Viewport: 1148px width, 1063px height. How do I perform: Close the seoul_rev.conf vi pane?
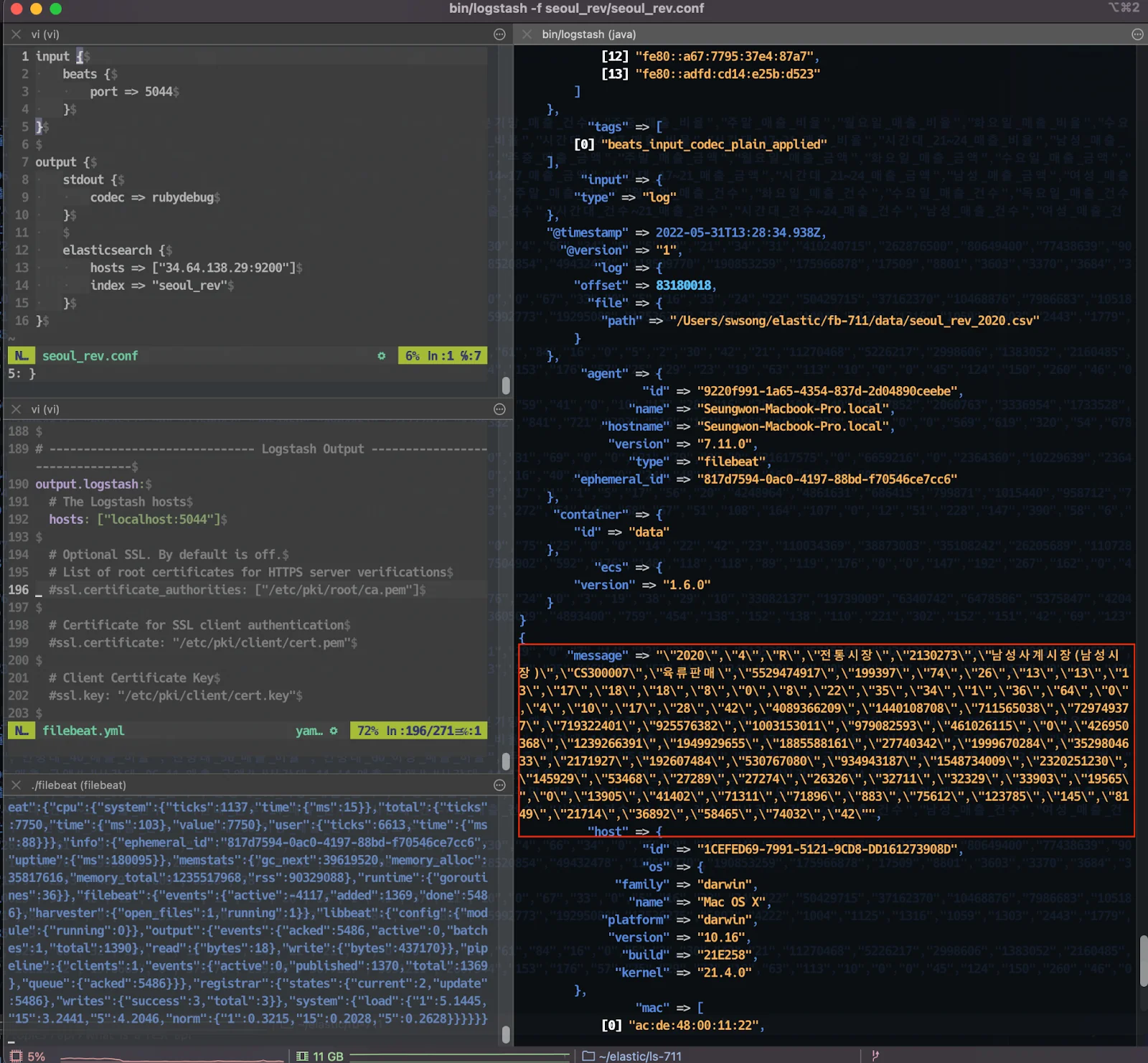(x=16, y=34)
